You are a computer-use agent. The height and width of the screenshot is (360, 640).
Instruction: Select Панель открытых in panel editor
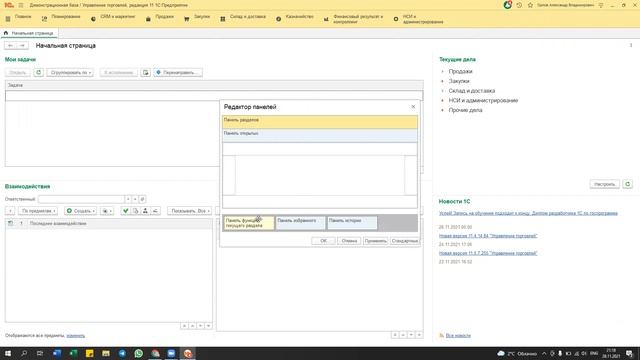click(320, 136)
